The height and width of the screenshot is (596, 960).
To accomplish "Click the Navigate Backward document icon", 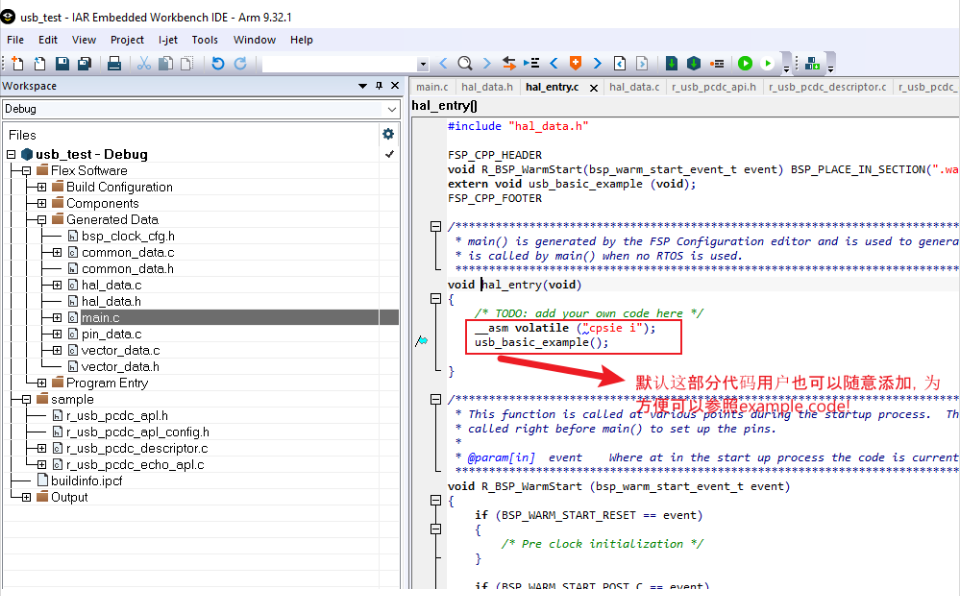I will [x=620, y=63].
